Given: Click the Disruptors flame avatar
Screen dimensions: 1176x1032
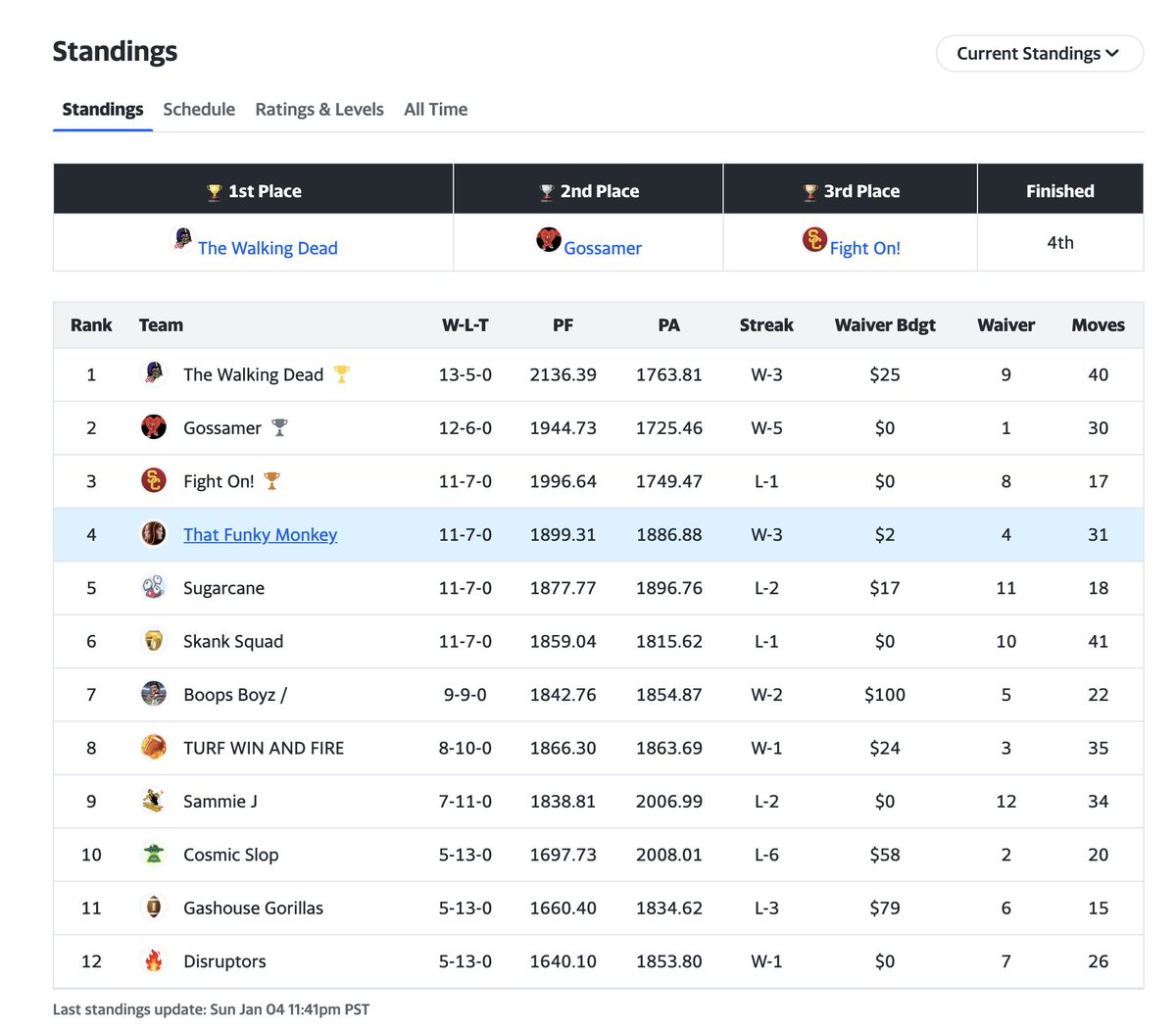Looking at the screenshot, I should [x=154, y=960].
